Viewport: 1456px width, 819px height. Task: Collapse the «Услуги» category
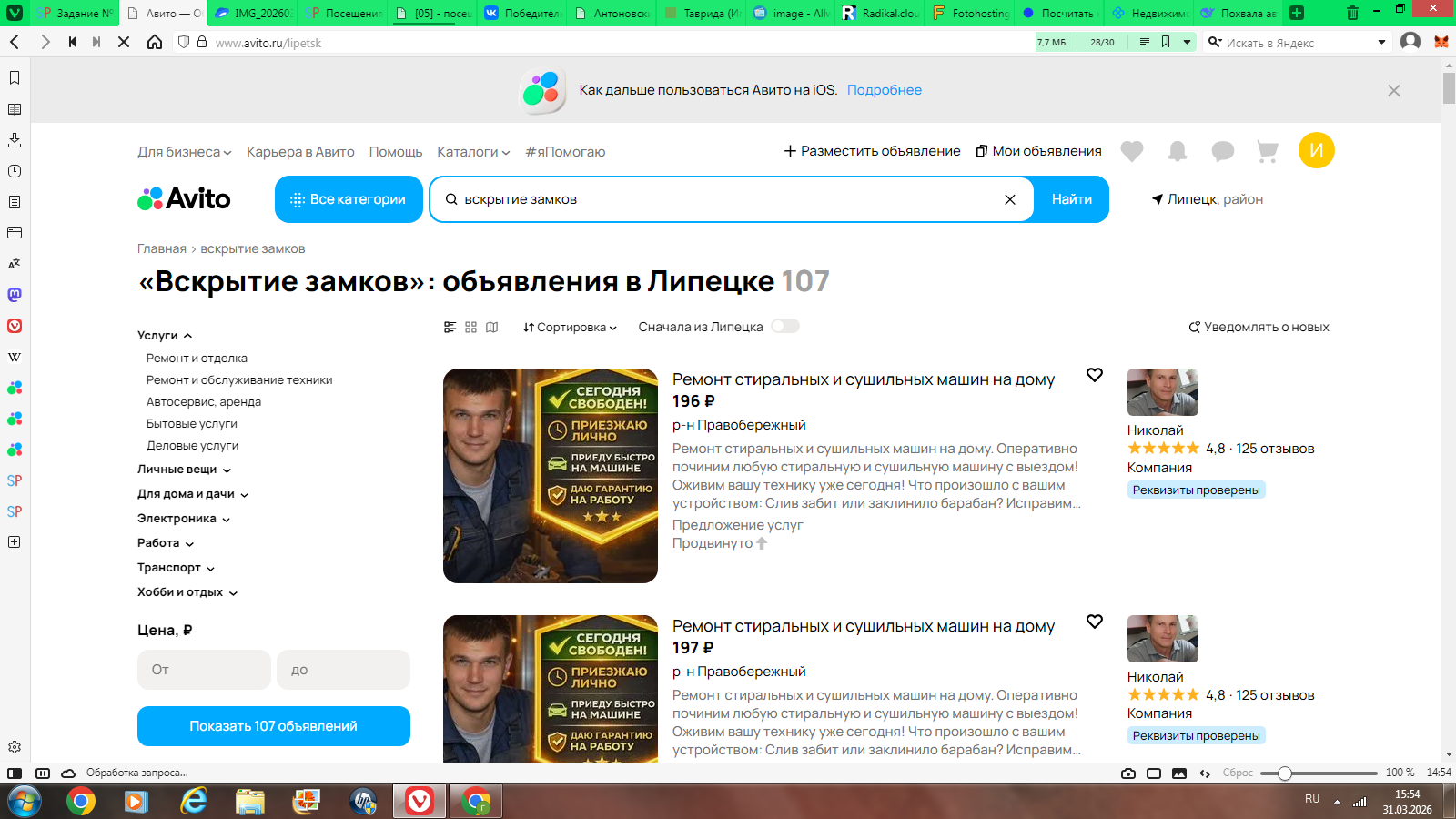tap(165, 336)
